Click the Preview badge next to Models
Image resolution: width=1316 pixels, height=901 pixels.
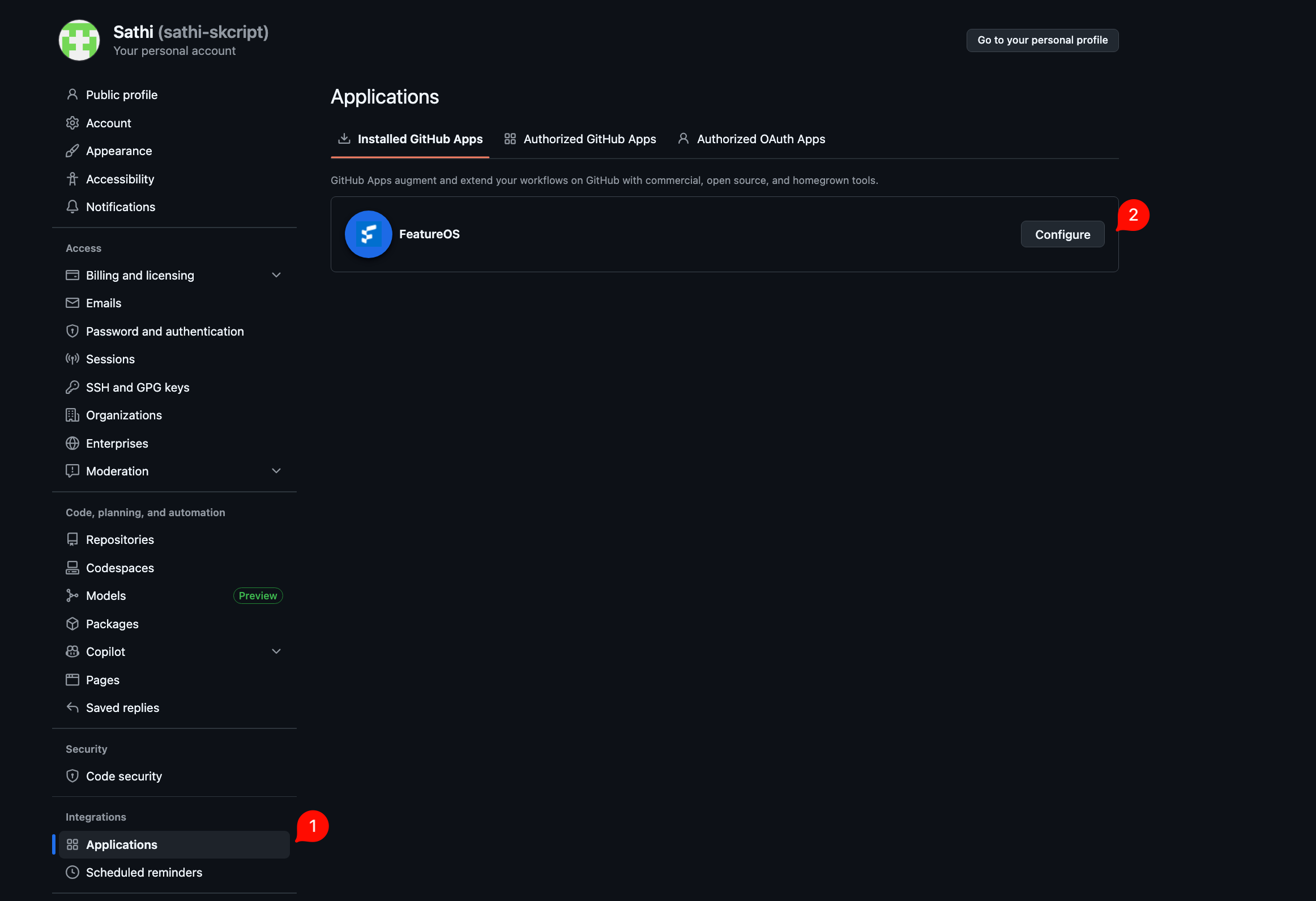tap(258, 595)
